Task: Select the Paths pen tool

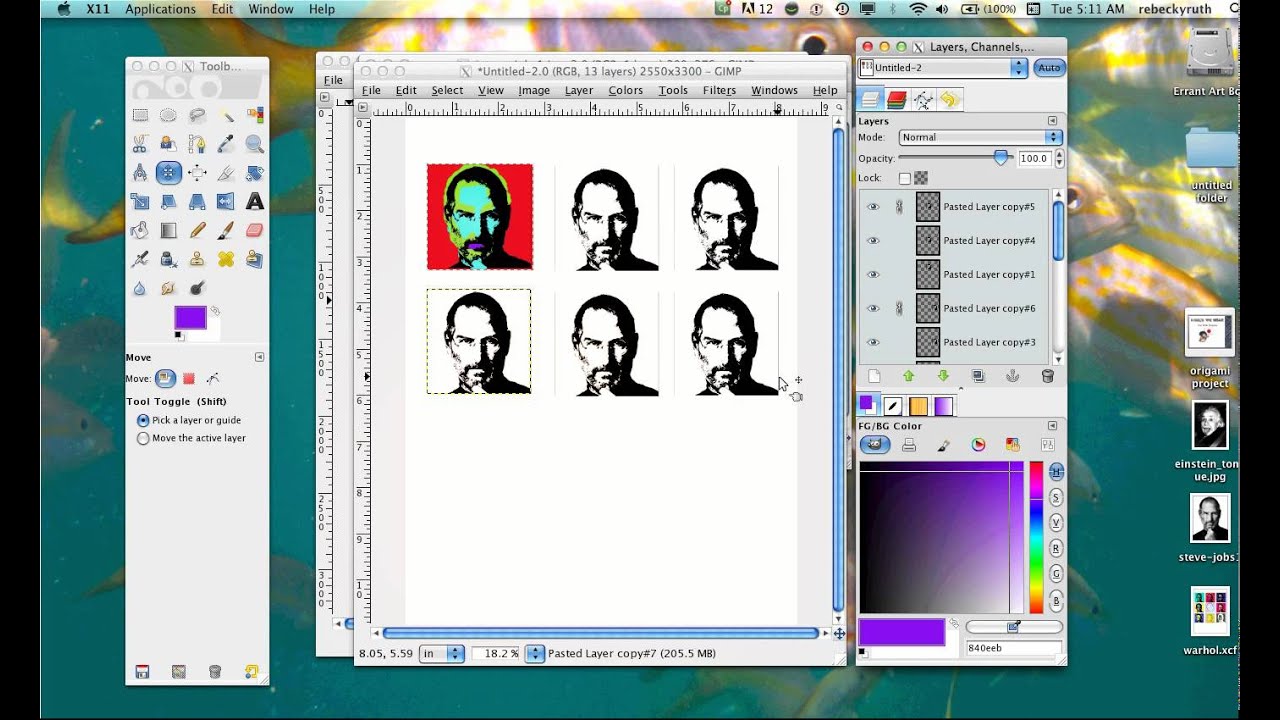Action: tap(197, 144)
